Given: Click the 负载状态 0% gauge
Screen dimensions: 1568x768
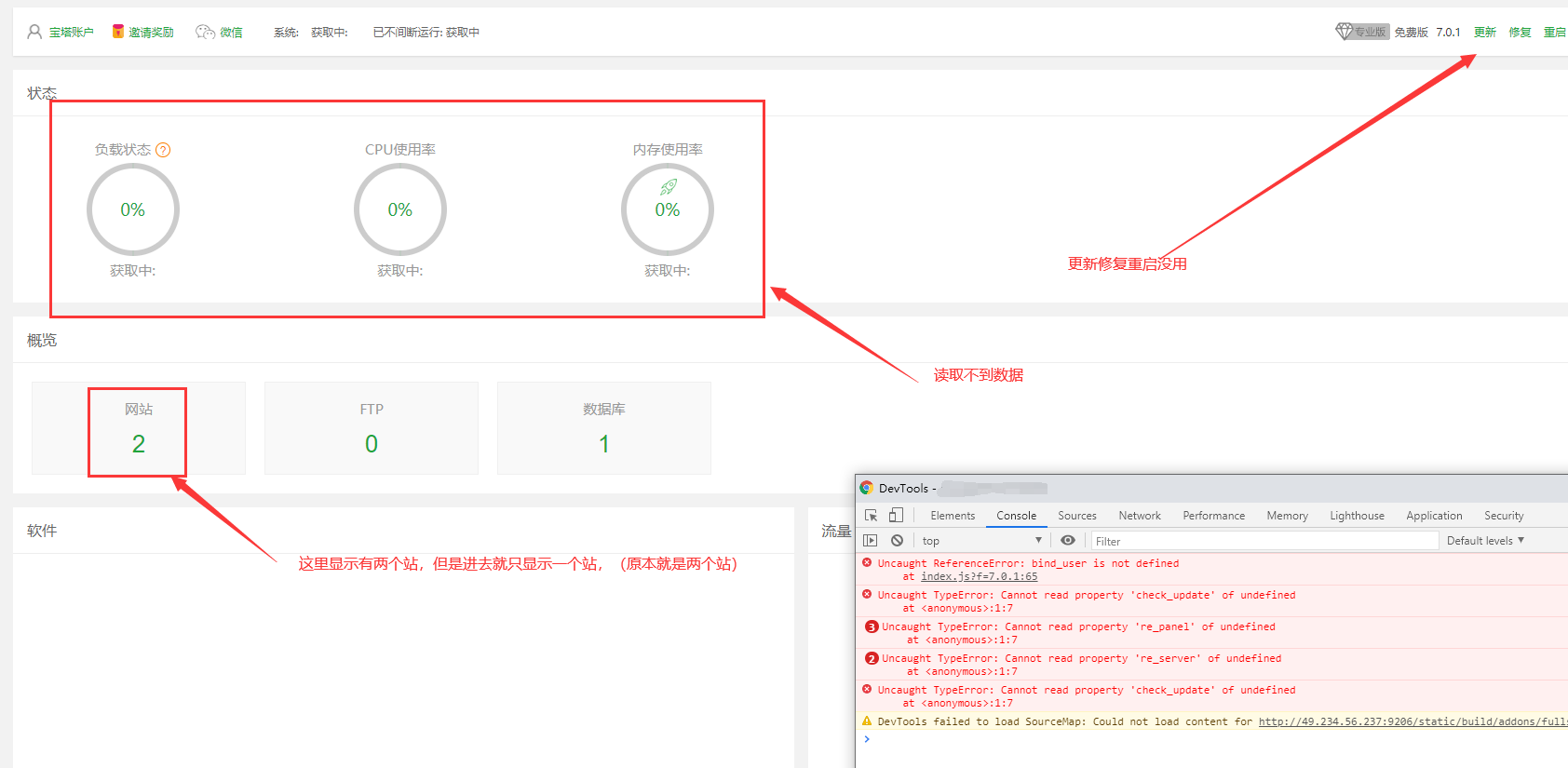Looking at the screenshot, I should tap(133, 209).
